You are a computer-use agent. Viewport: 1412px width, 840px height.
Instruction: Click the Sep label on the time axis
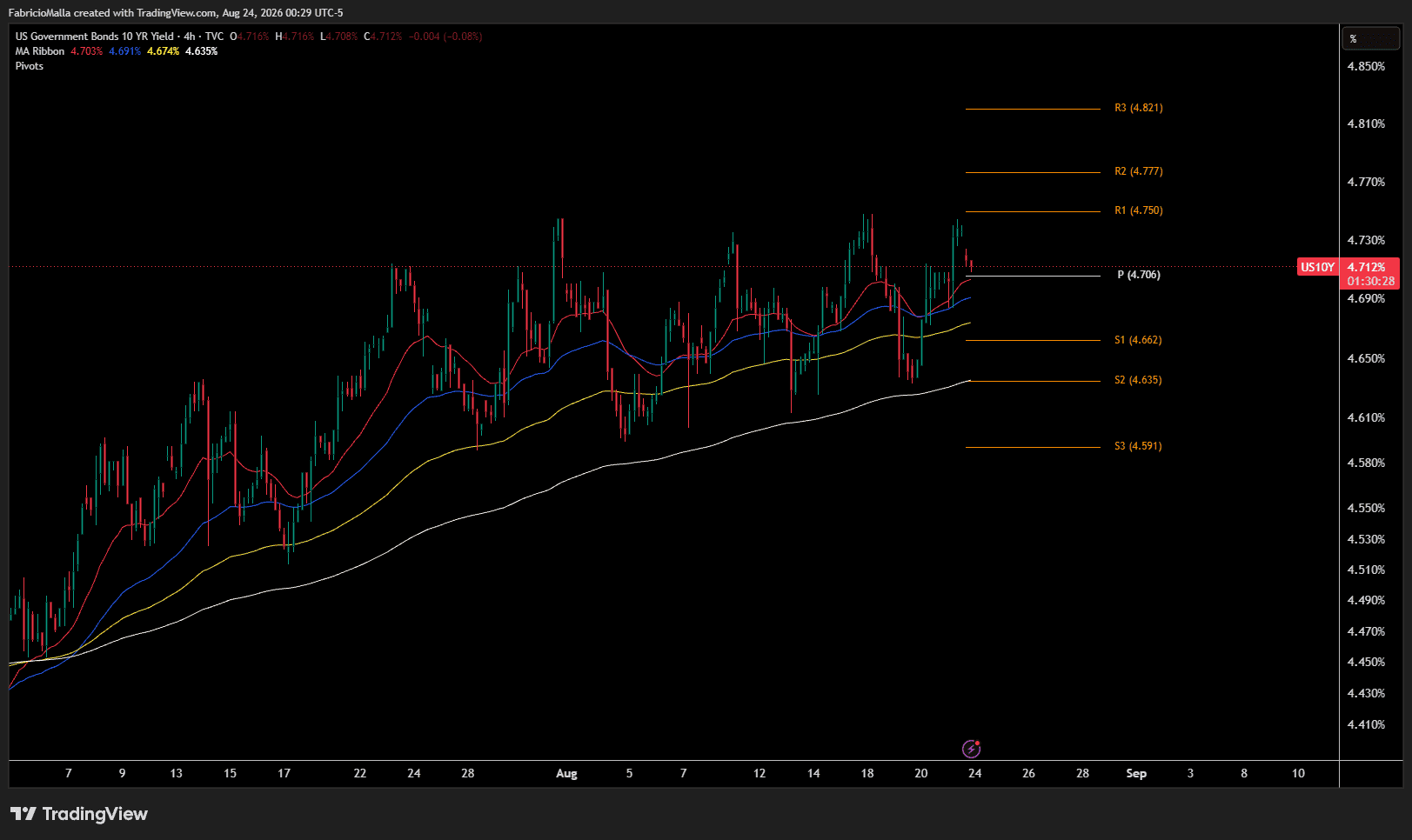click(1136, 773)
